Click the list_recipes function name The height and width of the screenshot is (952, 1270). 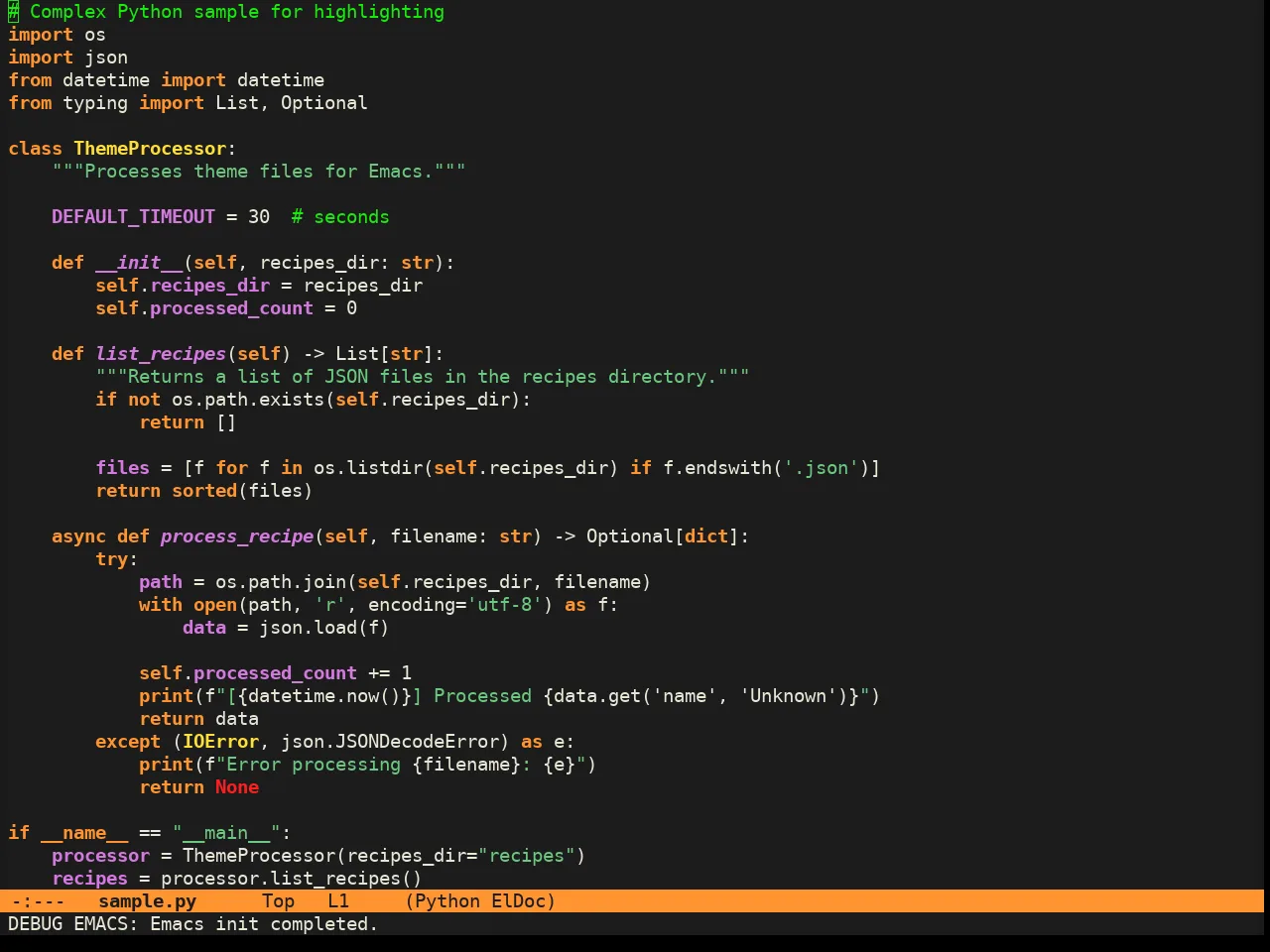tap(161, 354)
